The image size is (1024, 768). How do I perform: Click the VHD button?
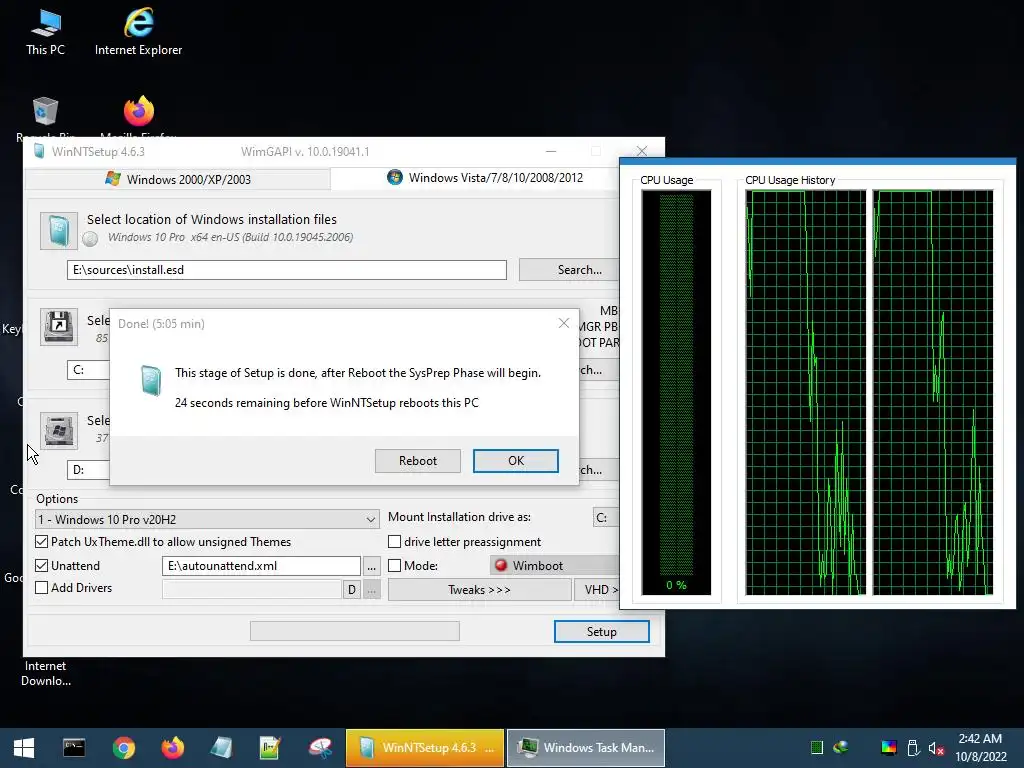(x=597, y=590)
